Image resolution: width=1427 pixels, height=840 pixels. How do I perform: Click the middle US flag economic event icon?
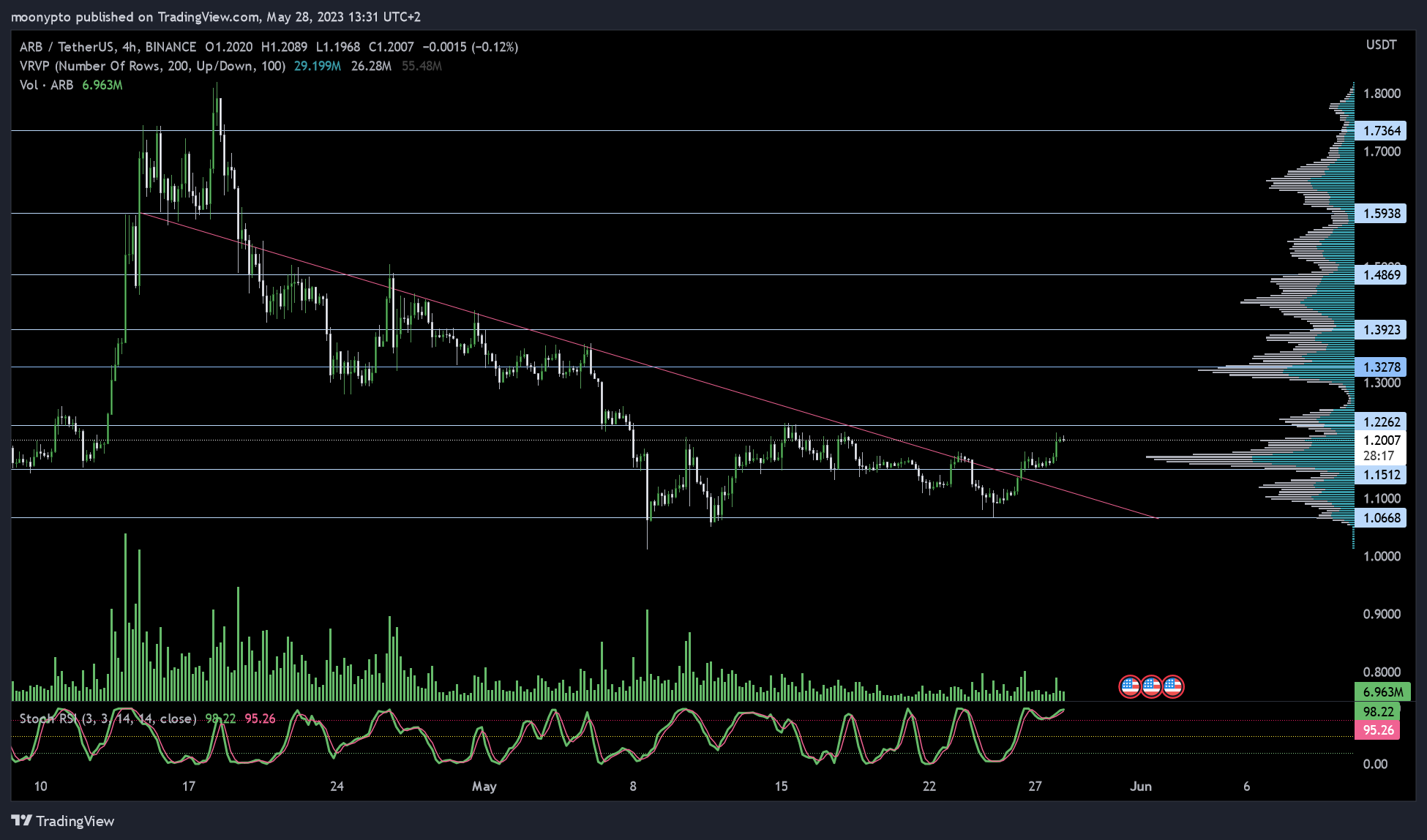[x=1151, y=686]
